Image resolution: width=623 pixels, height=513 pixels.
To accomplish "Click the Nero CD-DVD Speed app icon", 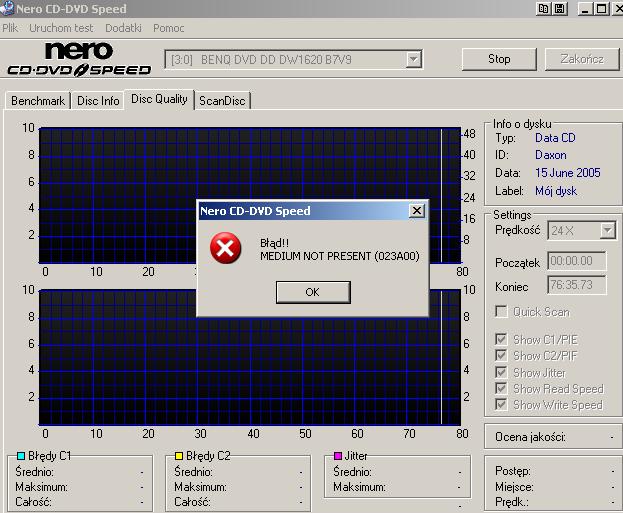I will point(7,8).
